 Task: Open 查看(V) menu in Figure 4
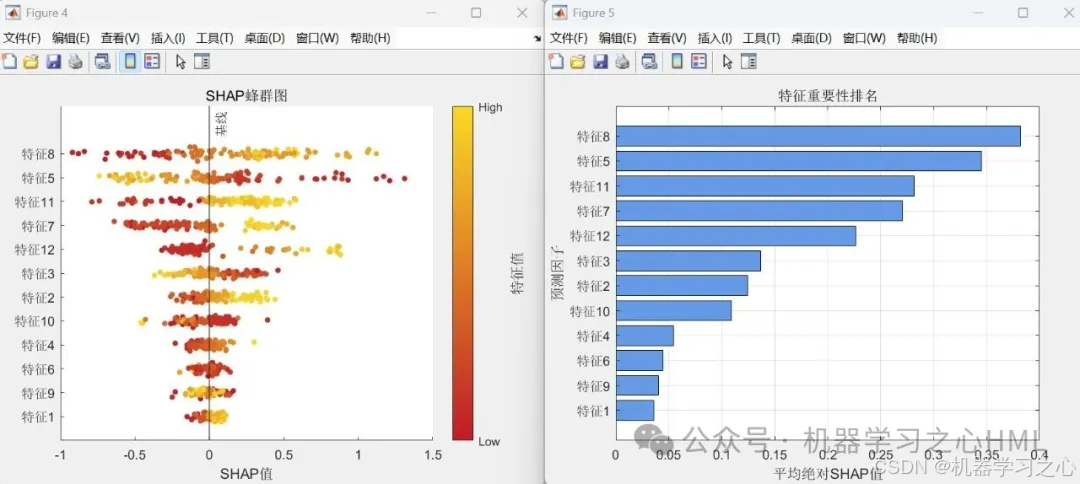(x=120, y=39)
